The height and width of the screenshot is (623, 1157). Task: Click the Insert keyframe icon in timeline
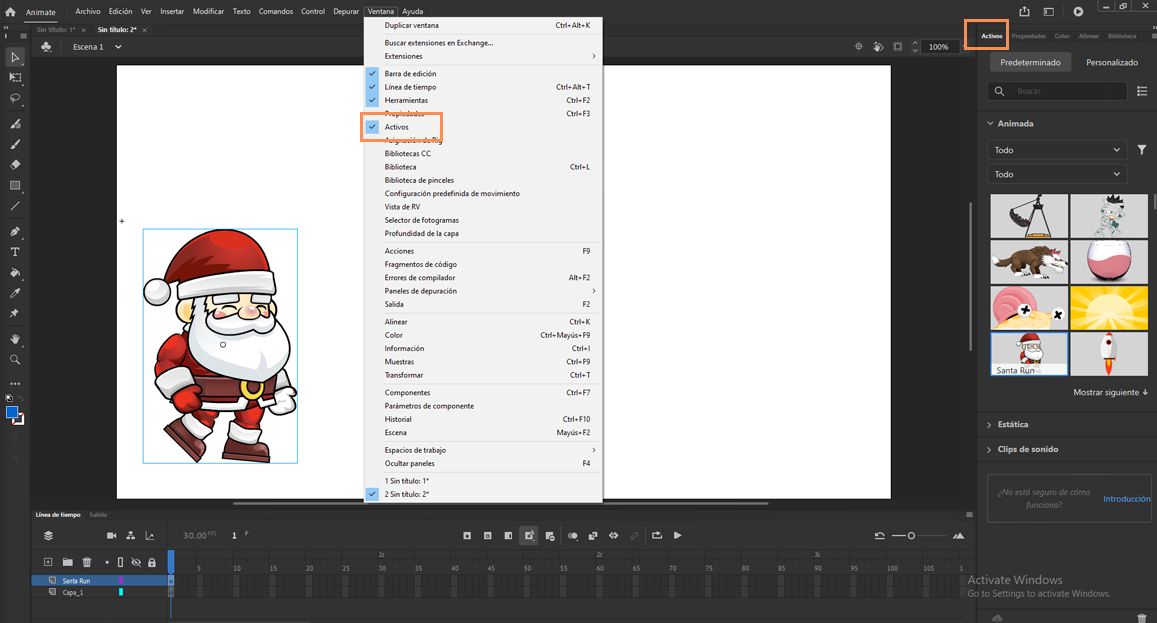(467, 535)
